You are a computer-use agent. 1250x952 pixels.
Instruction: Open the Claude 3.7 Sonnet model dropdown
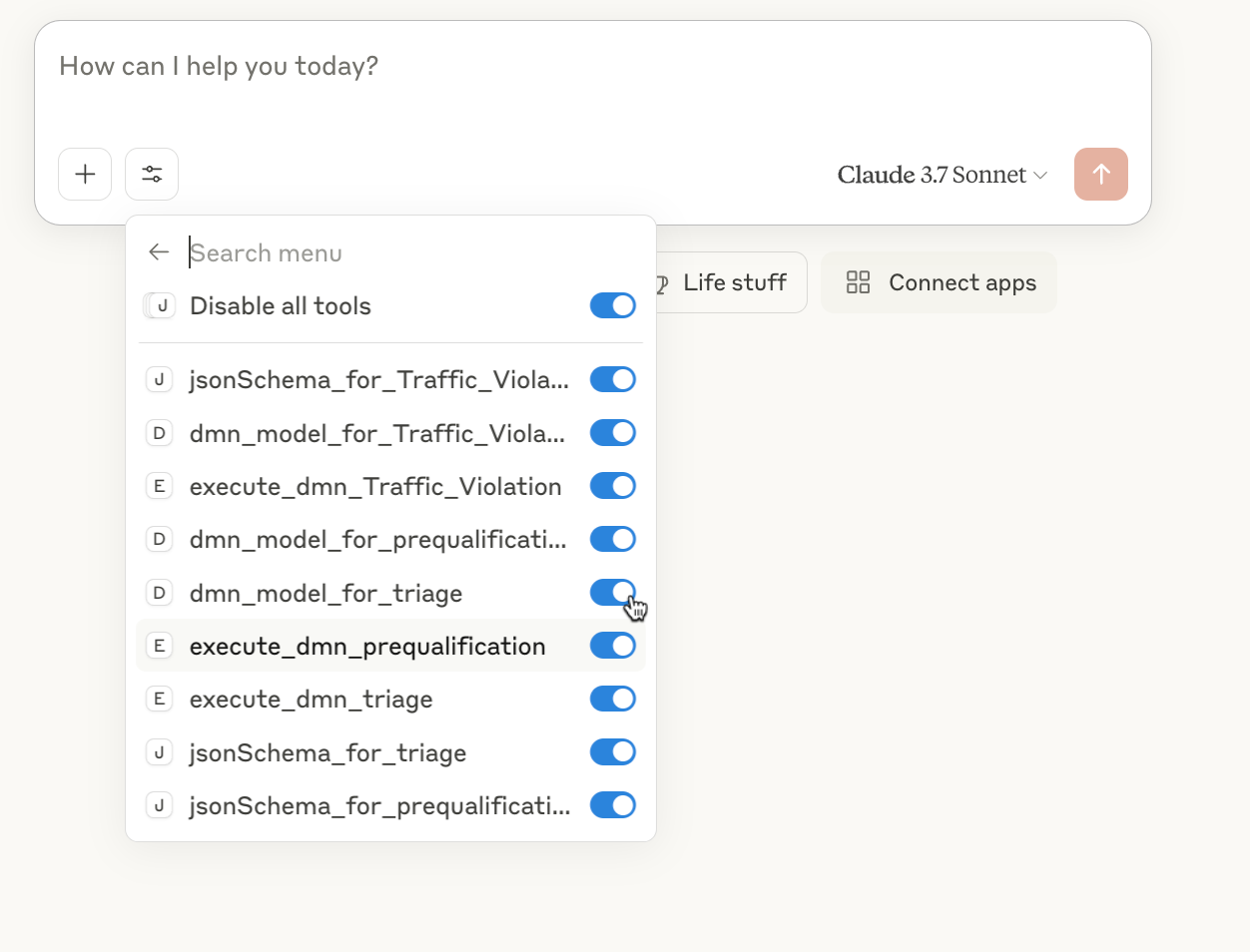tap(941, 175)
